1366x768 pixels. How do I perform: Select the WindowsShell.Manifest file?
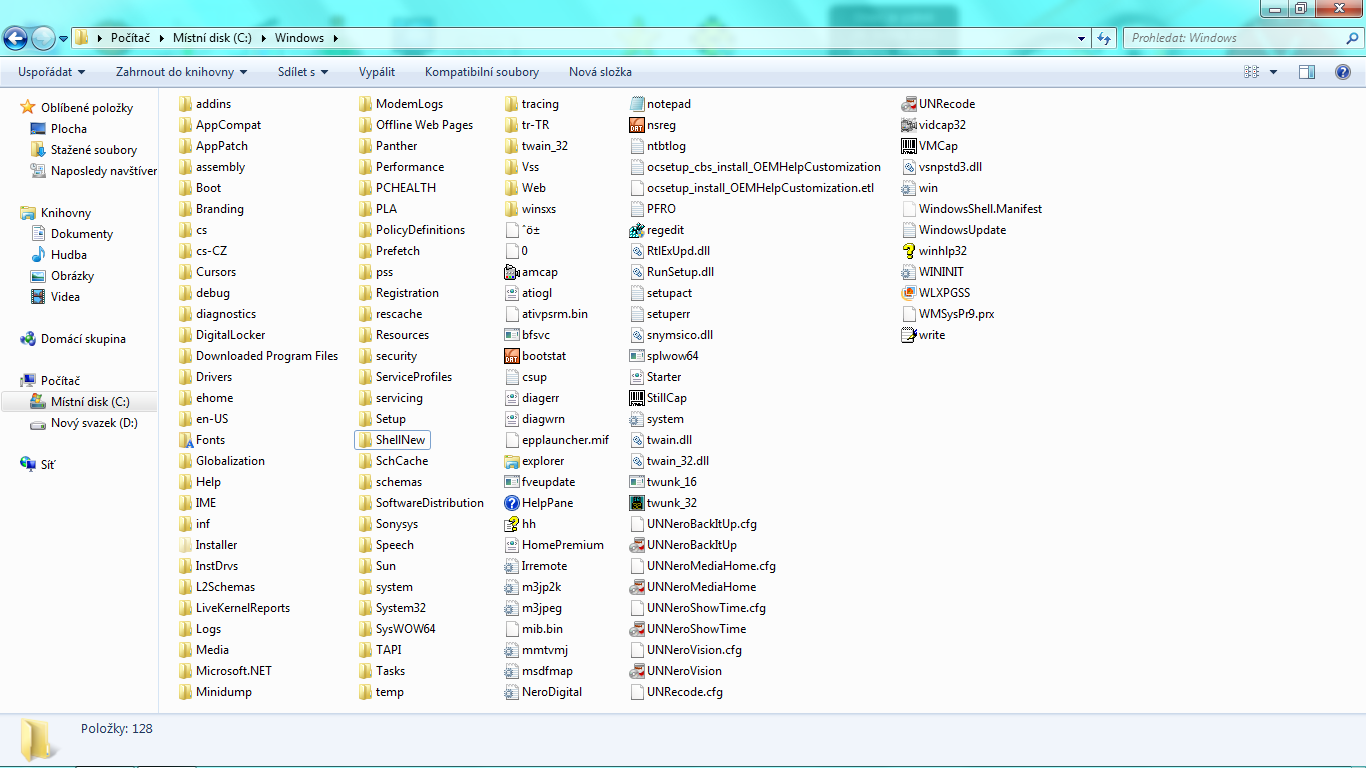(x=972, y=209)
